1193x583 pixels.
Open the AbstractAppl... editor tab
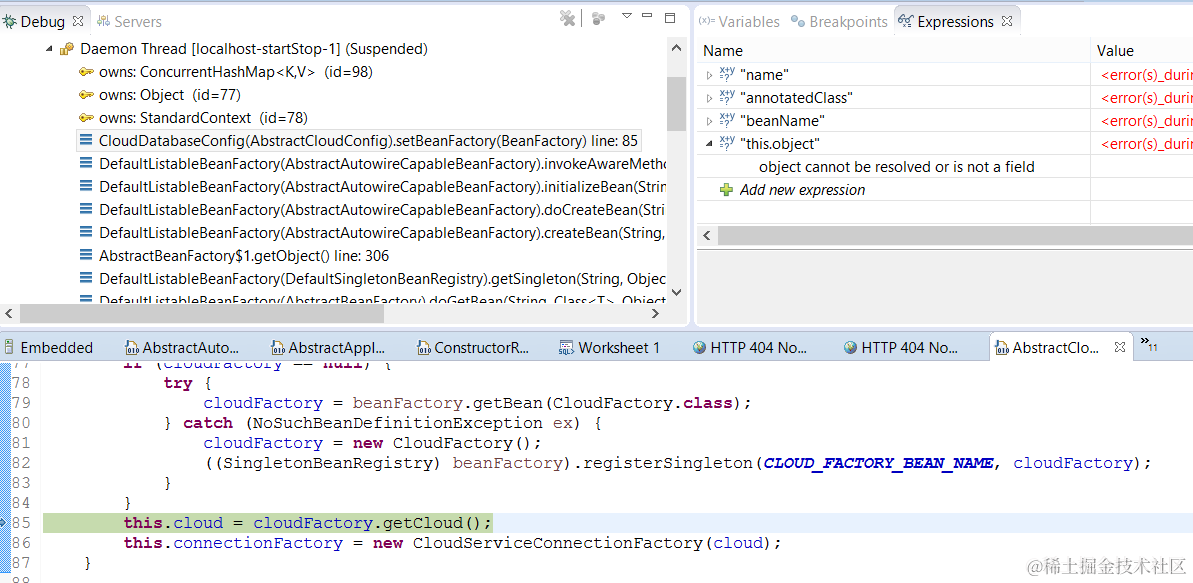coord(328,348)
